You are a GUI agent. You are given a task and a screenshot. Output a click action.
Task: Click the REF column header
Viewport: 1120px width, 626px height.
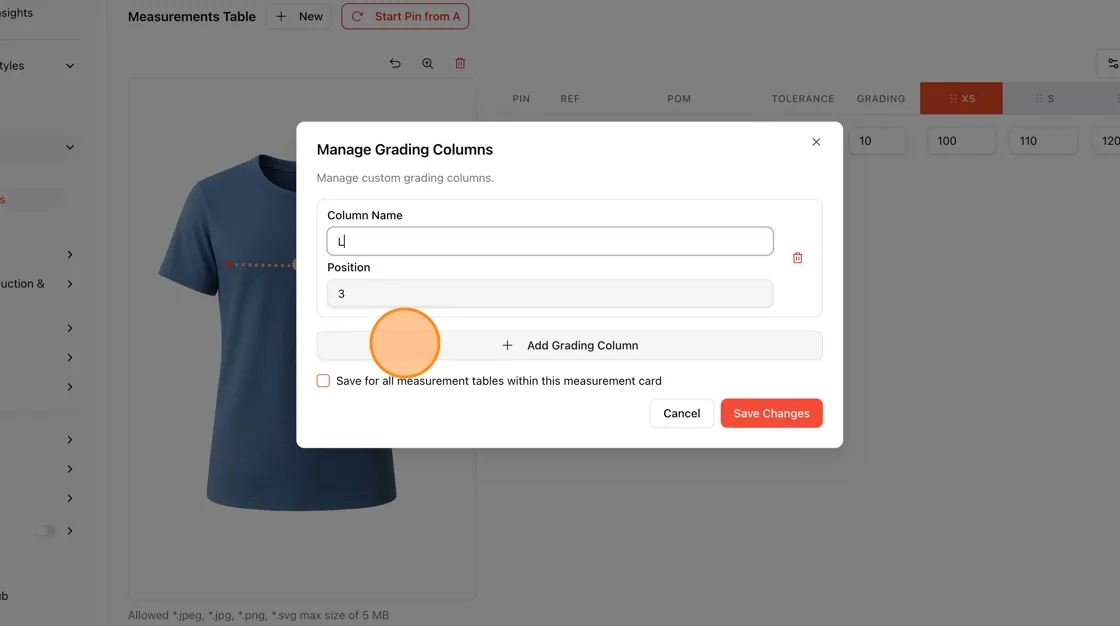click(x=570, y=99)
